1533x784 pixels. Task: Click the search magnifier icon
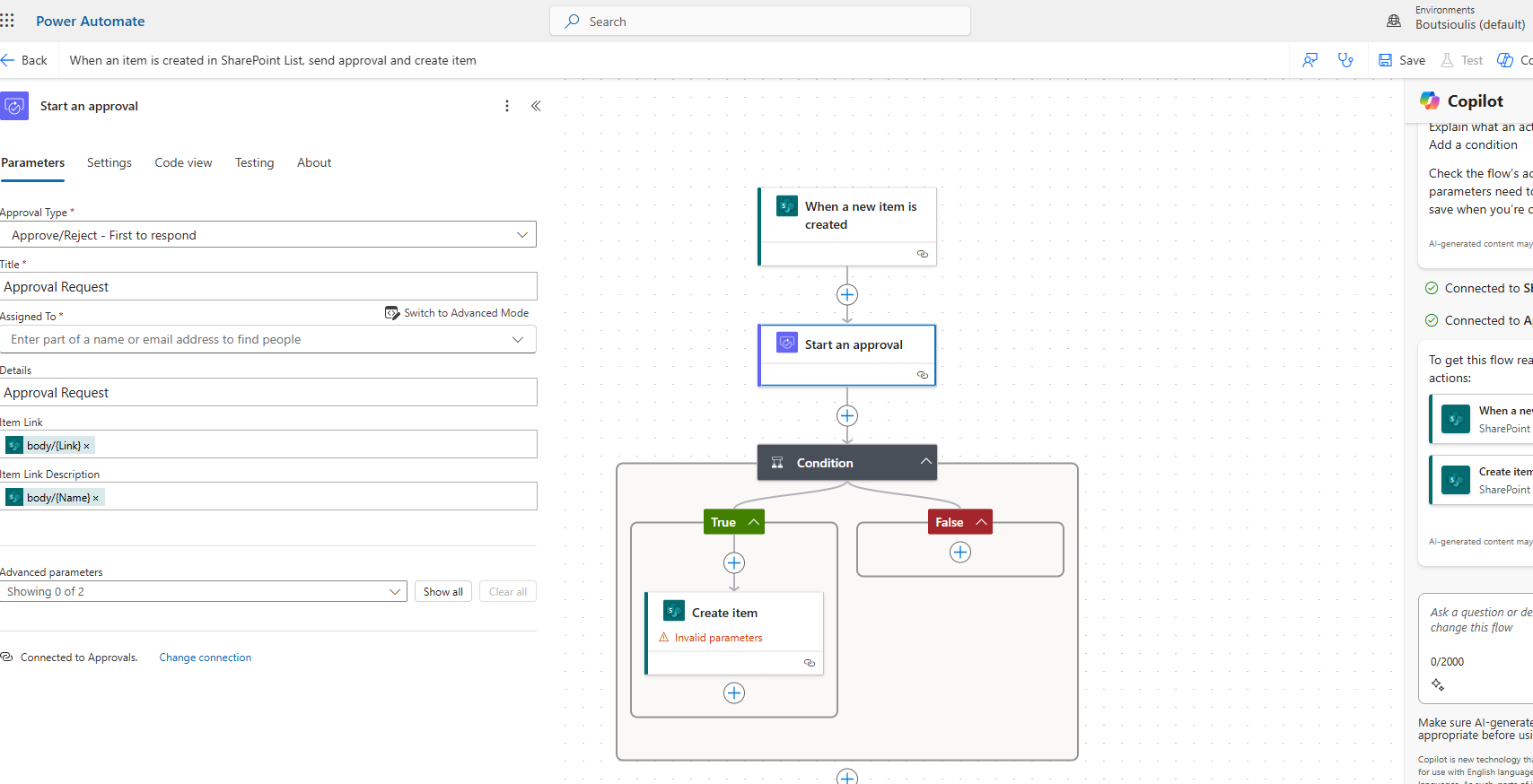click(572, 22)
